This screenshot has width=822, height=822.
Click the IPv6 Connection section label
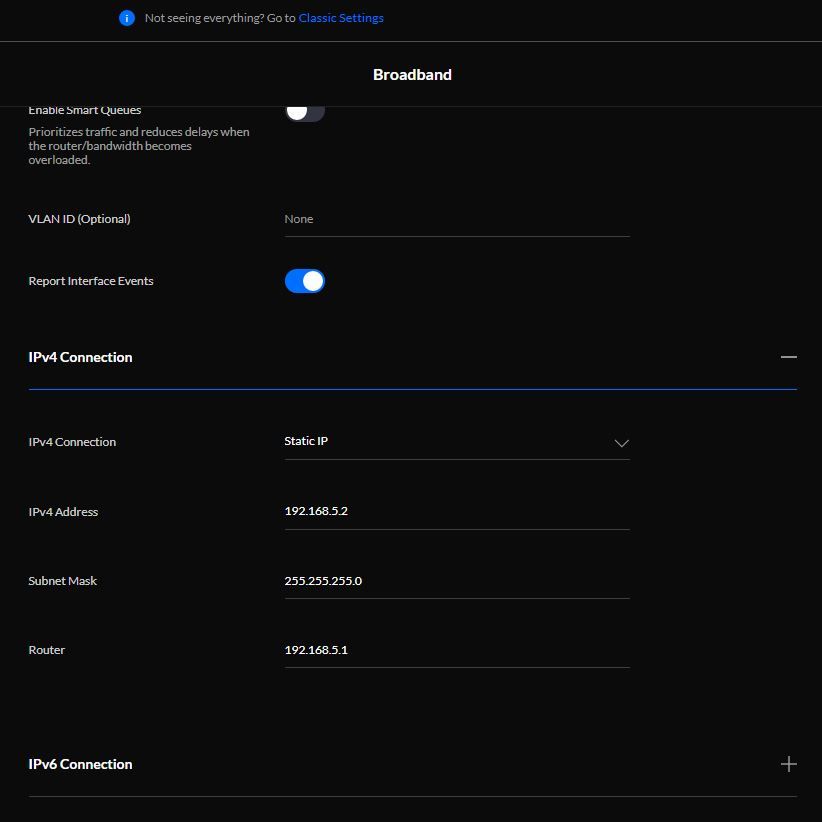tap(80, 763)
